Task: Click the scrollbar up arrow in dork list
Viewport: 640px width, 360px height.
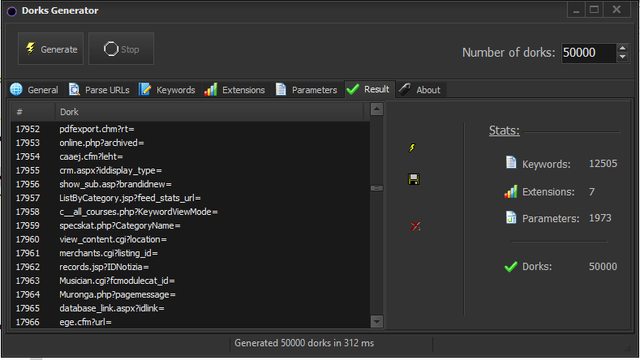Action: pyautogui.click(x=377, y=109)
